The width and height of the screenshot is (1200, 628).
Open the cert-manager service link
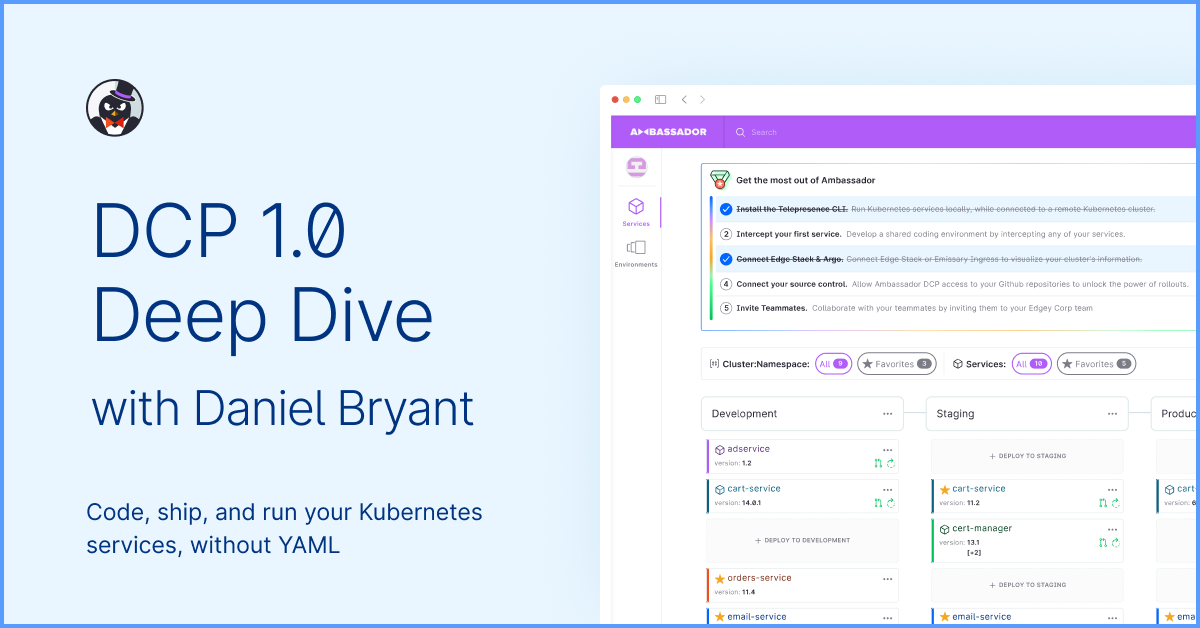coord(982,528)
